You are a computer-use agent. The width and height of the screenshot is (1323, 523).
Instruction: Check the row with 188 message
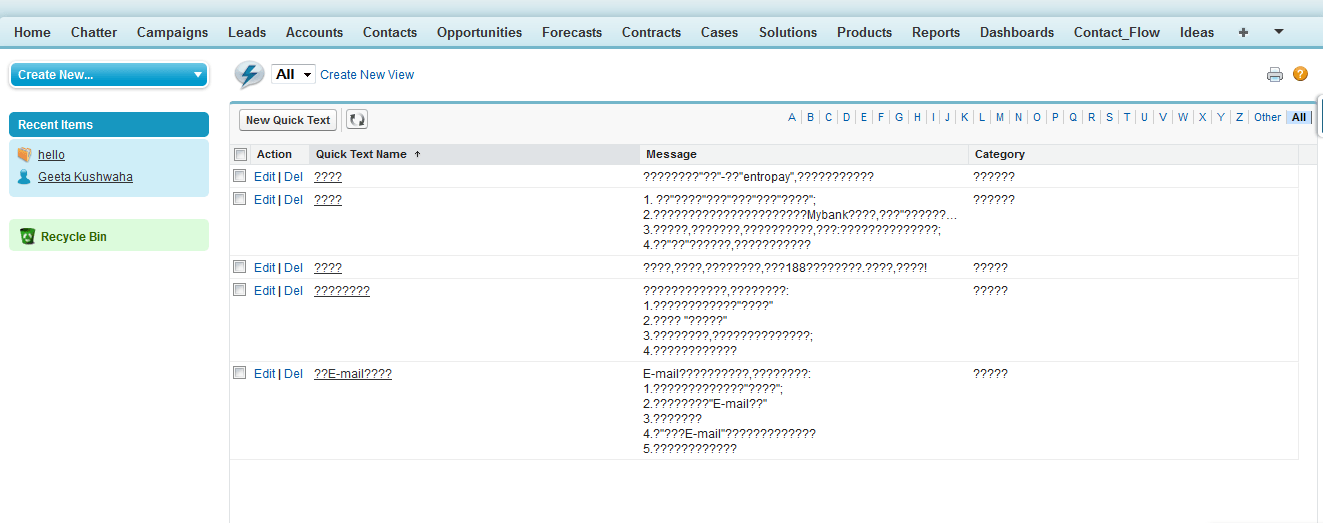[239, 266]
